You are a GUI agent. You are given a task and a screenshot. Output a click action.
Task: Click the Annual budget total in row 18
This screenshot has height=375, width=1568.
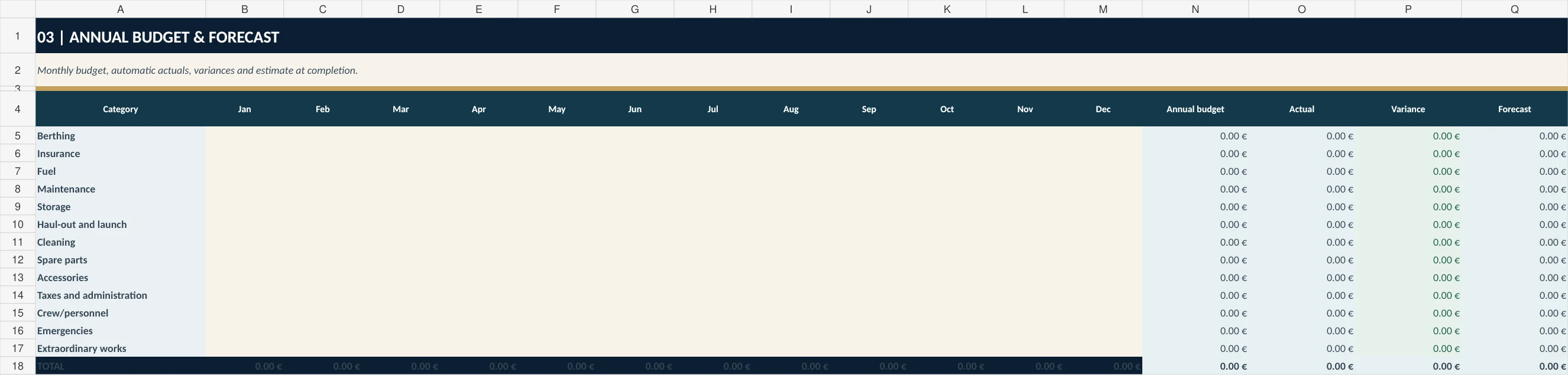[1196, 366]
